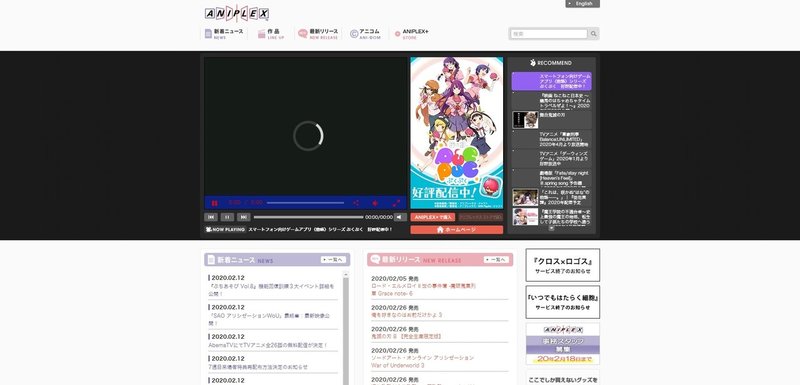Click the Aniplex logo at top
The width and height of the screenshot is (800, 385).
pos(237,13)
